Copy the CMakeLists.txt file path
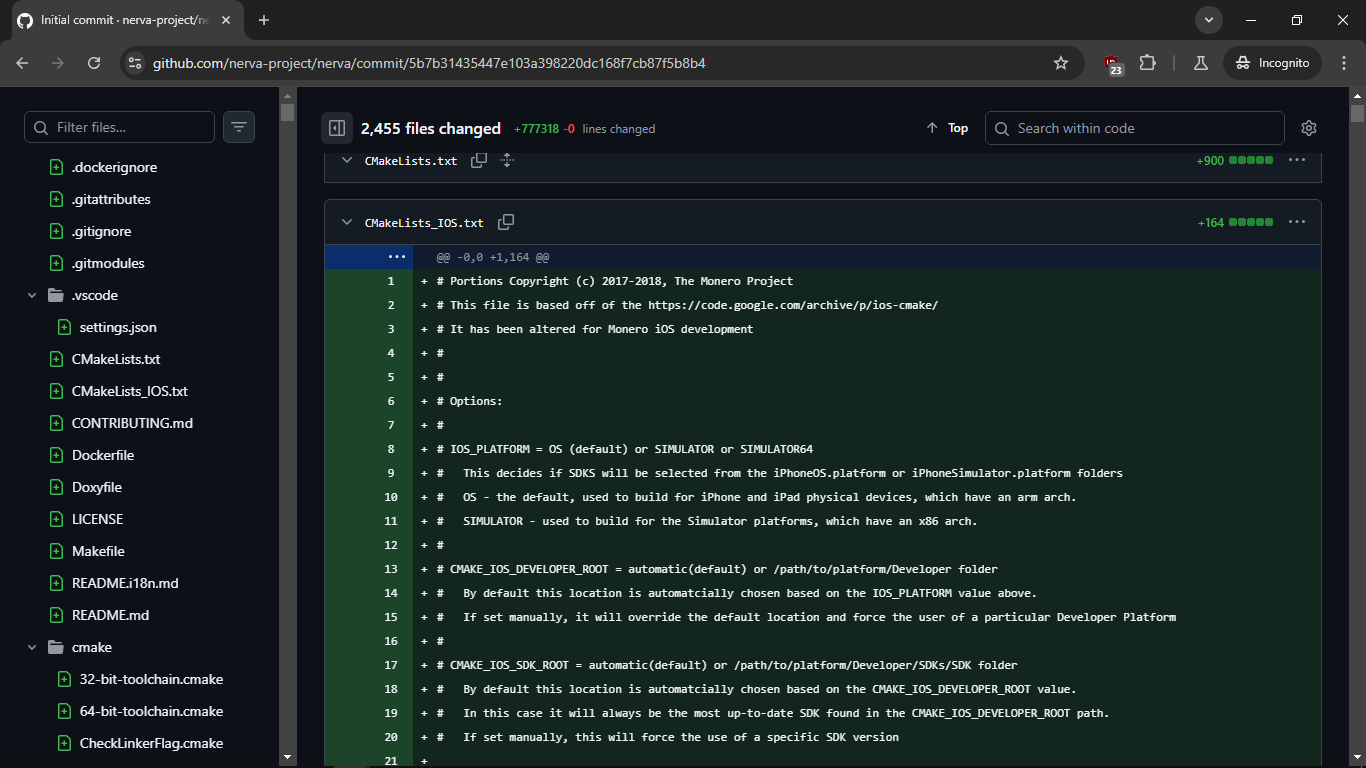The width and height of the screenshot is (1366, 768). 479,160
